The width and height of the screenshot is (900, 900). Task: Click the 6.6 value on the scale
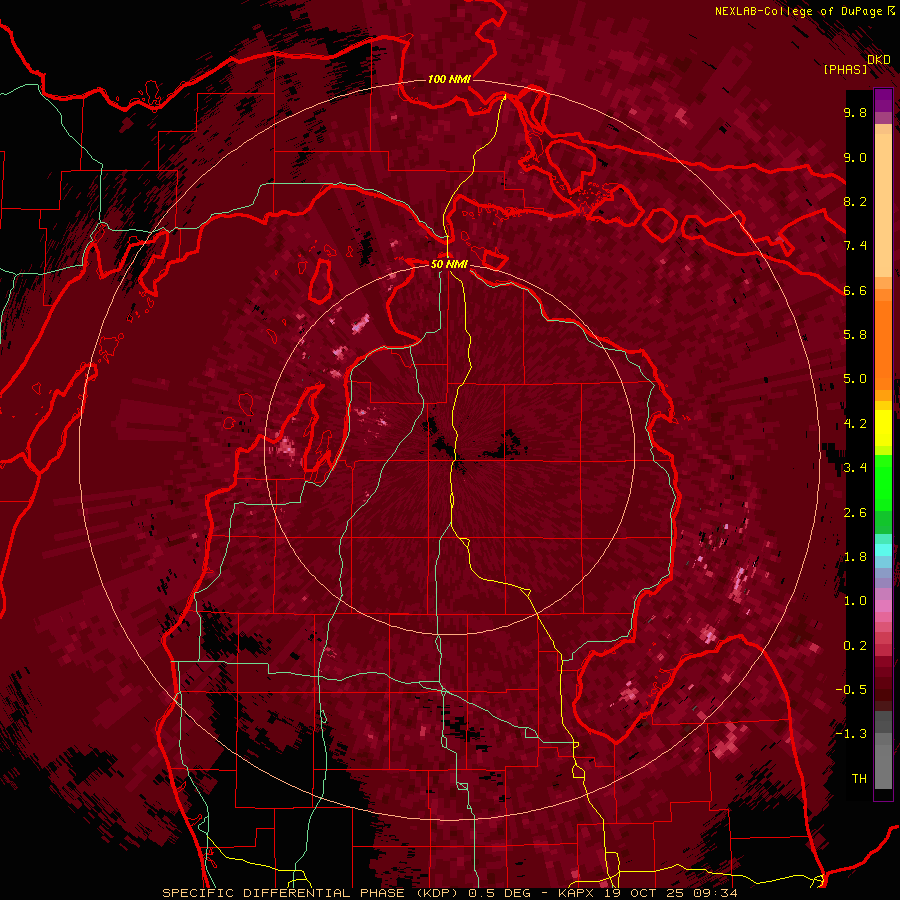pyautogui.click(x=855, y=290)
